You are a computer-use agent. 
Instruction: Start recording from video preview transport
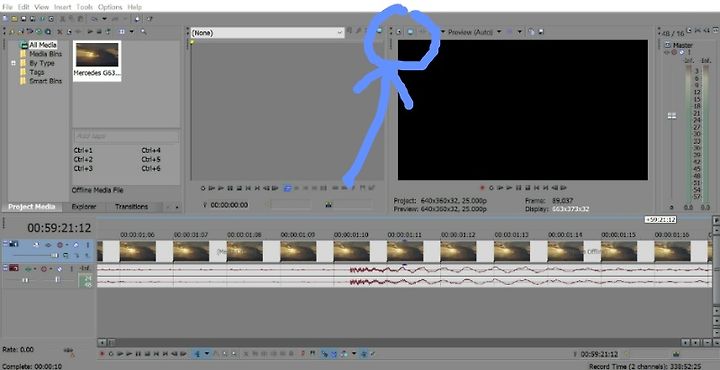tap(482, 188)
